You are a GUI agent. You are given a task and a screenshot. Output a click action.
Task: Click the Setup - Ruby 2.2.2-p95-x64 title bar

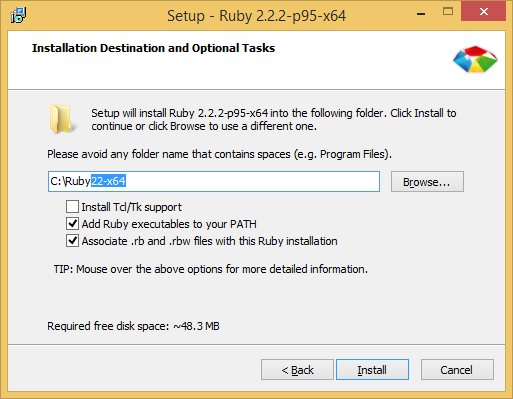click(x=256, y=16)
